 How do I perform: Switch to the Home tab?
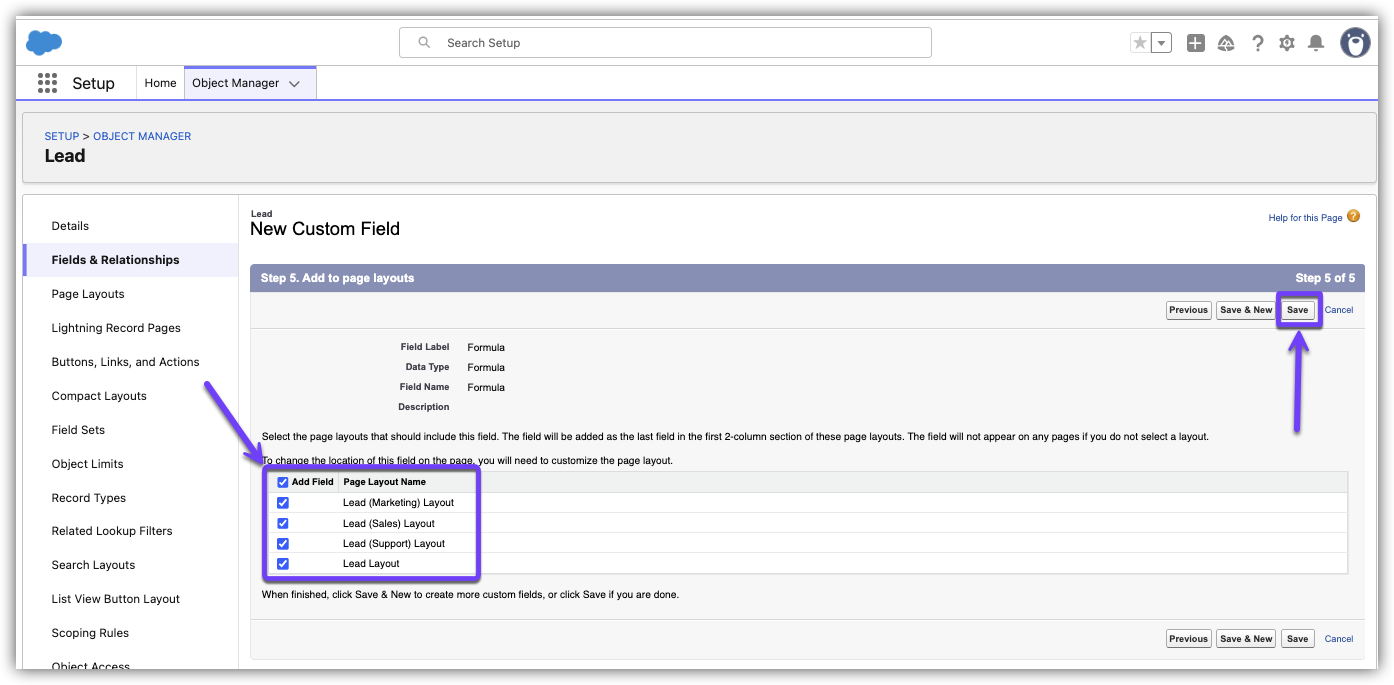point(160,83)
